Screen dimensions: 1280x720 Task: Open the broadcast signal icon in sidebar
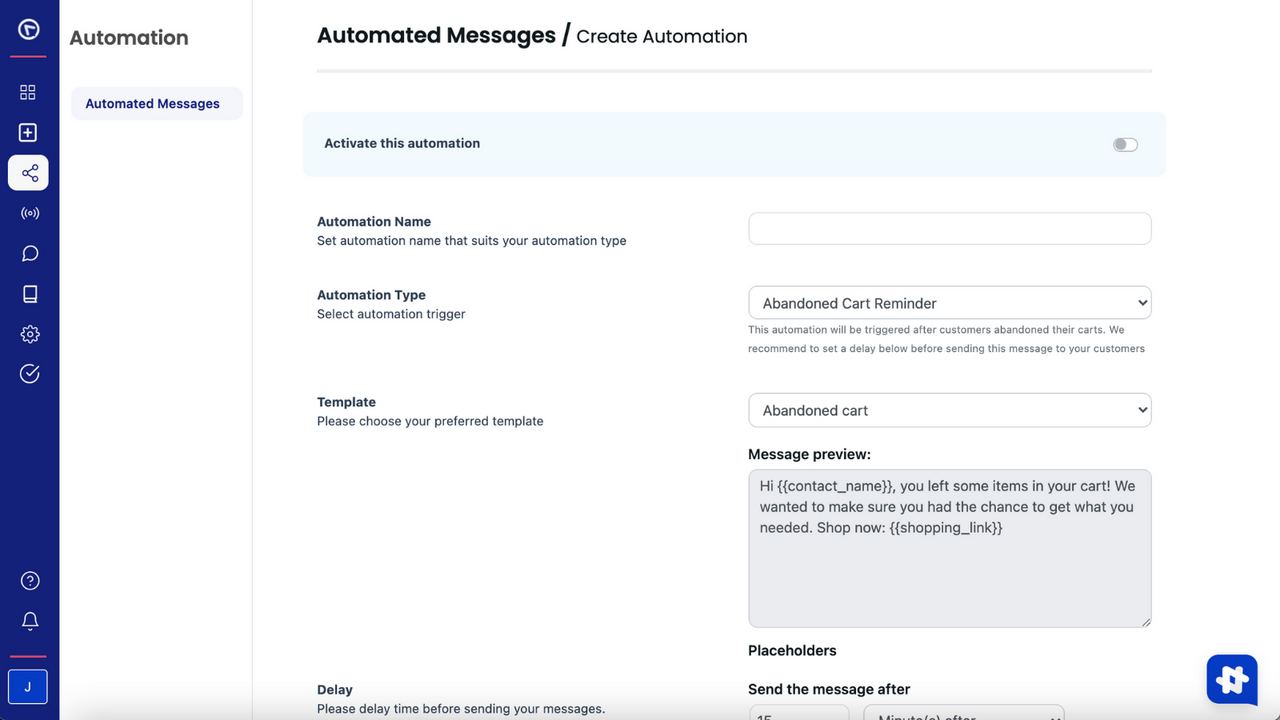[28, 212]
